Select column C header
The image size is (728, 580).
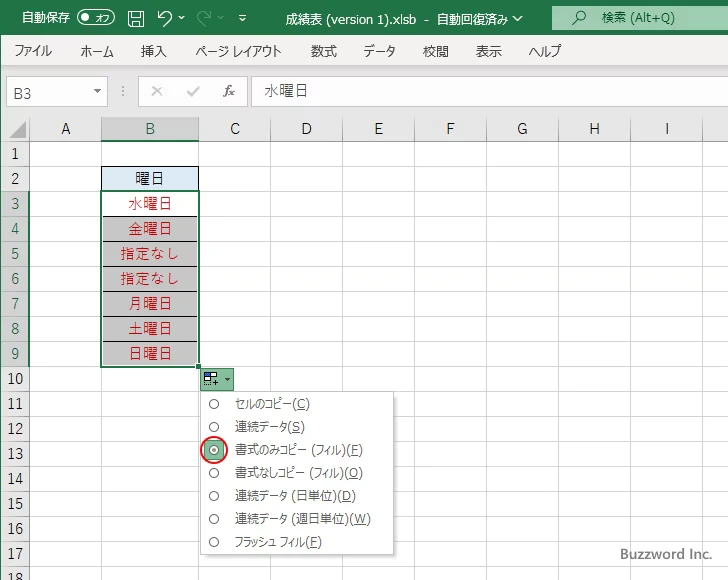pyautogui.click(x=234, y=129)
